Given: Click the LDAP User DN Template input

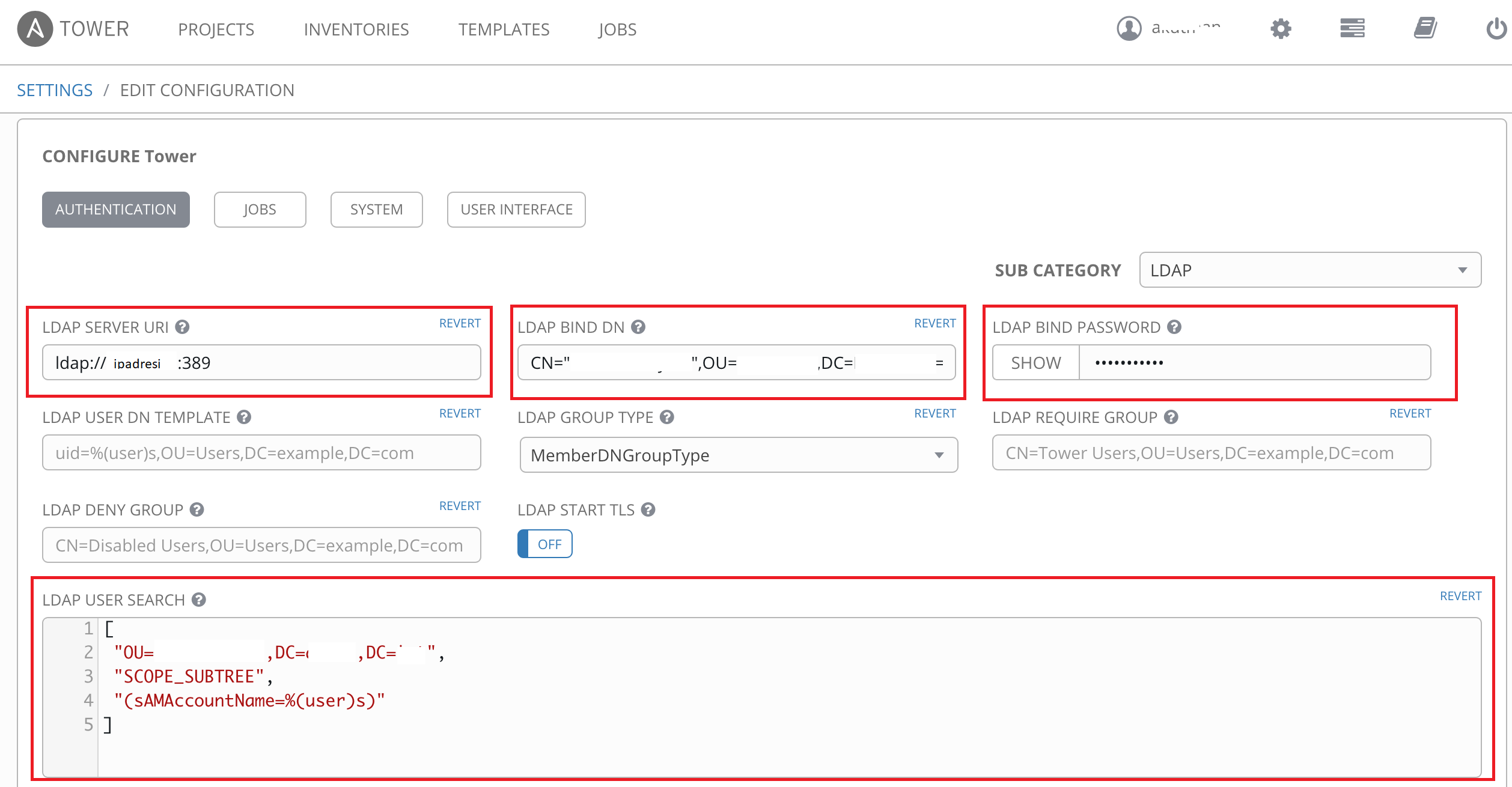Looking at the screenshot, I should pyautogui.click(x=261, y=452).
